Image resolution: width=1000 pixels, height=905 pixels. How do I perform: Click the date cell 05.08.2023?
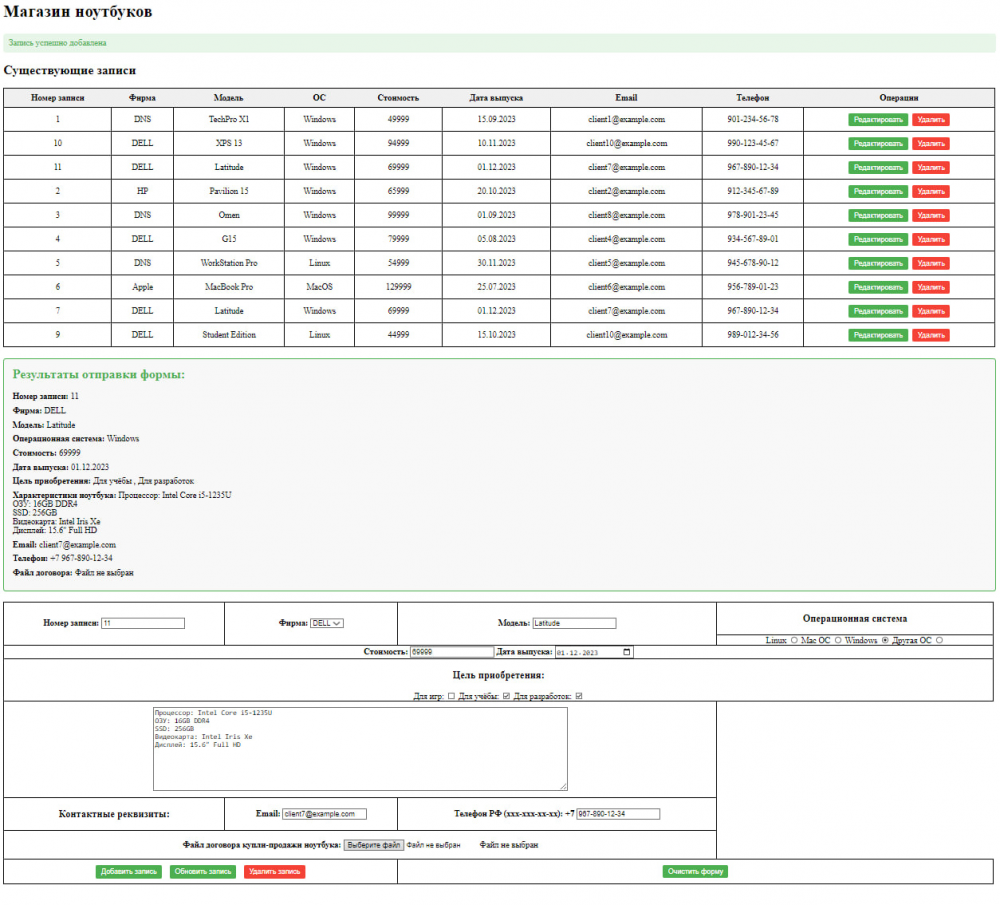pyautogui.click(x=496, y=239)
